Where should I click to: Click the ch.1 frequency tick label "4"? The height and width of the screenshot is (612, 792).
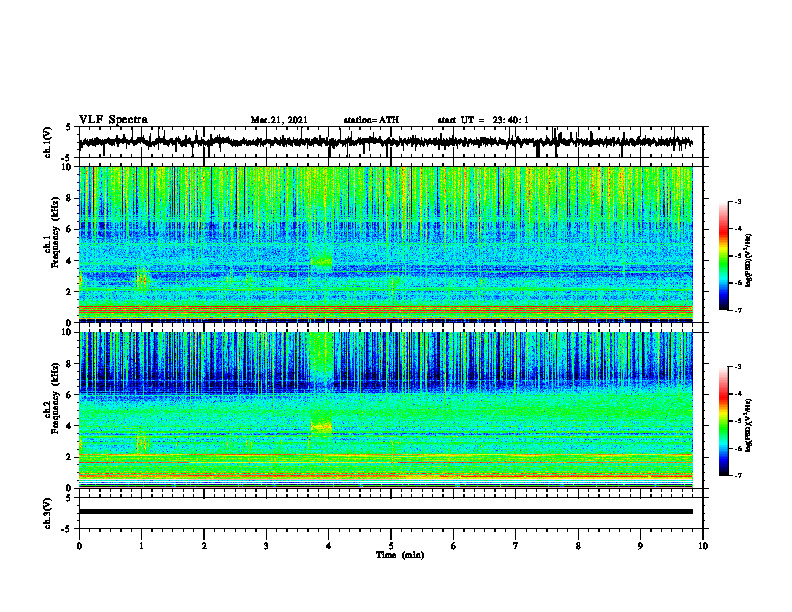pyautogui.click(x=70, y=261)
